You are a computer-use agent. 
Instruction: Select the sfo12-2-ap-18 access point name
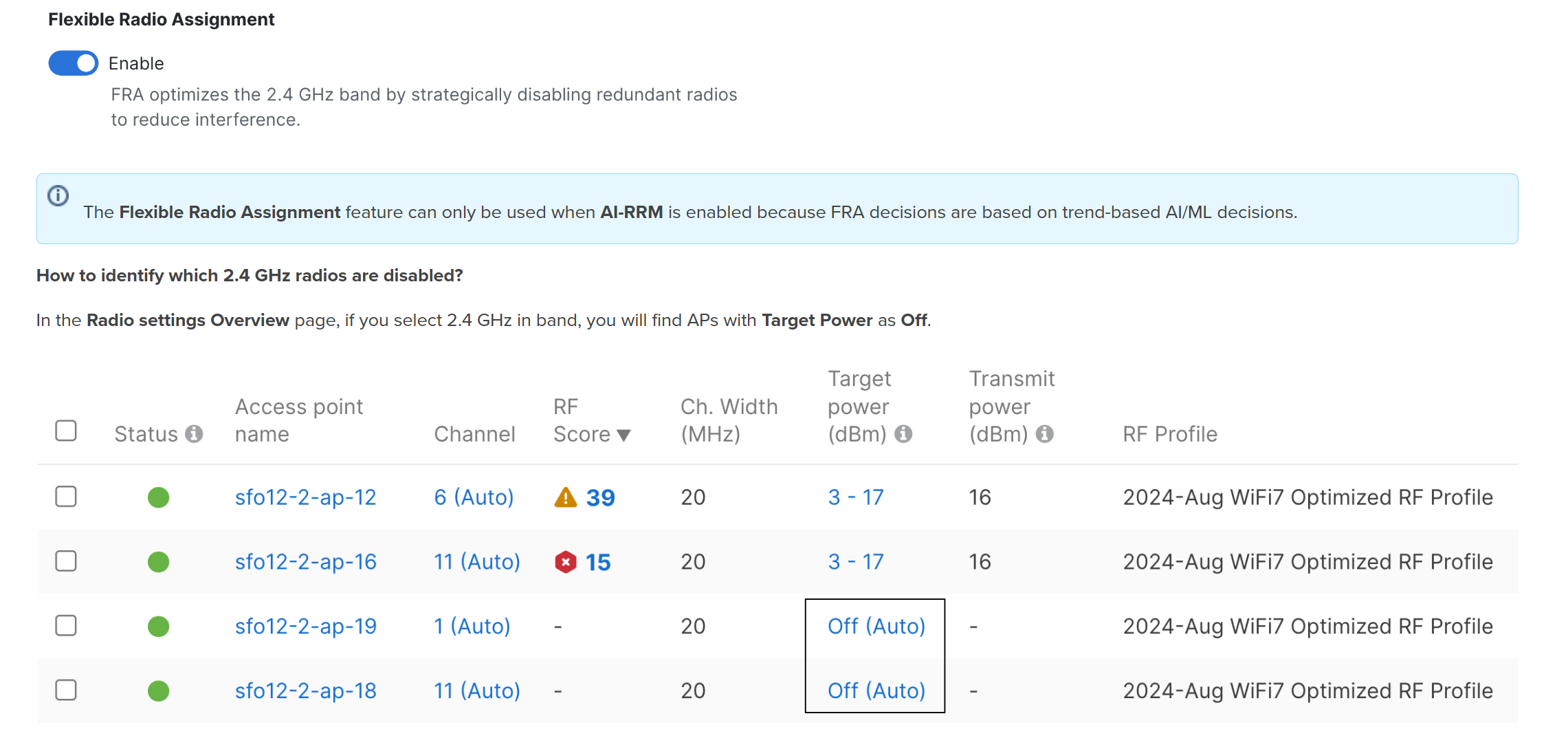(x=305, y=691)
